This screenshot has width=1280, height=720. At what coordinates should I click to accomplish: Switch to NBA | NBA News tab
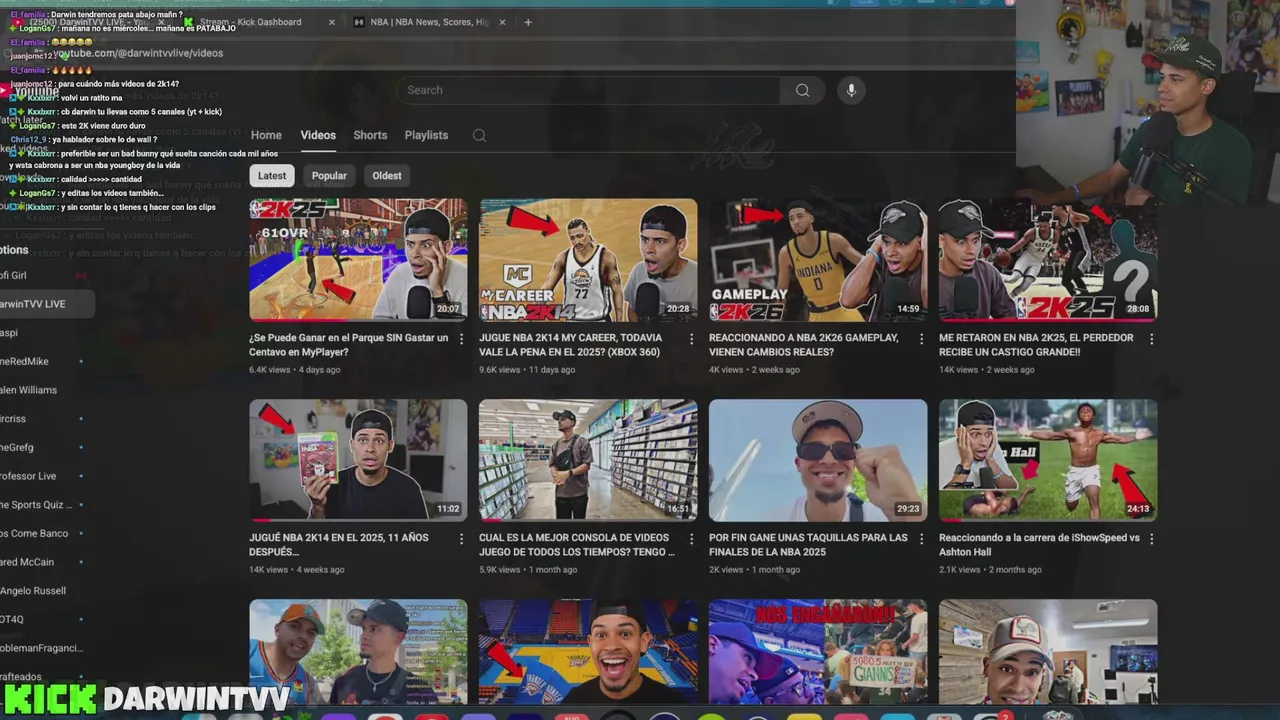[428, 22]
